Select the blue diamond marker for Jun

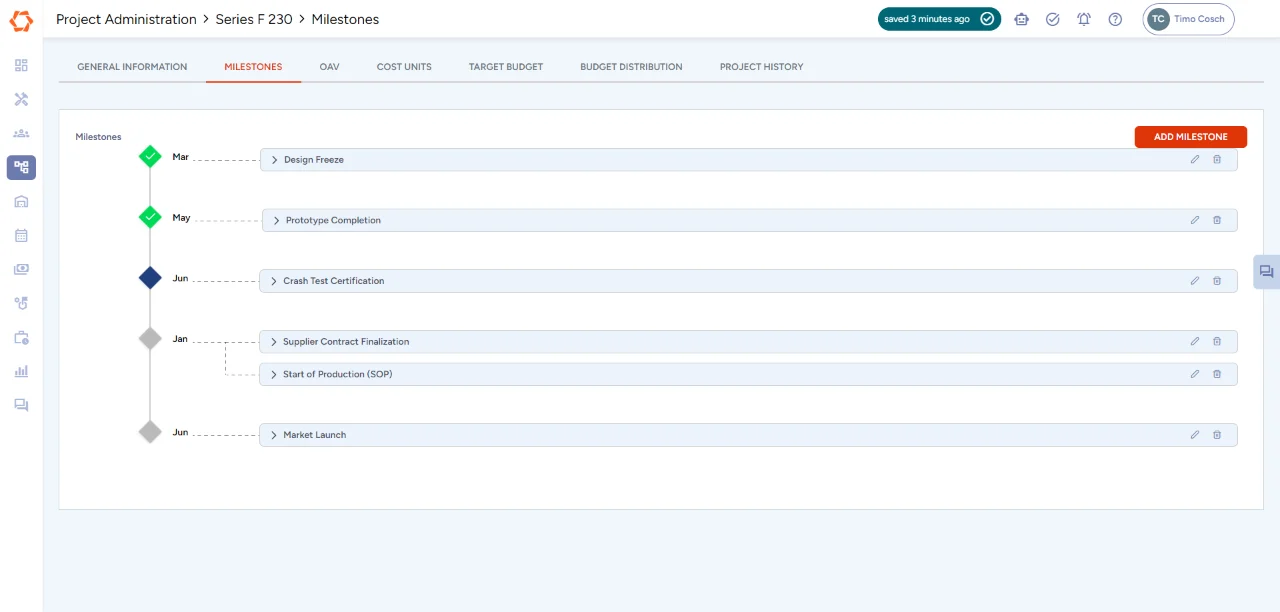tap(150, 278)
